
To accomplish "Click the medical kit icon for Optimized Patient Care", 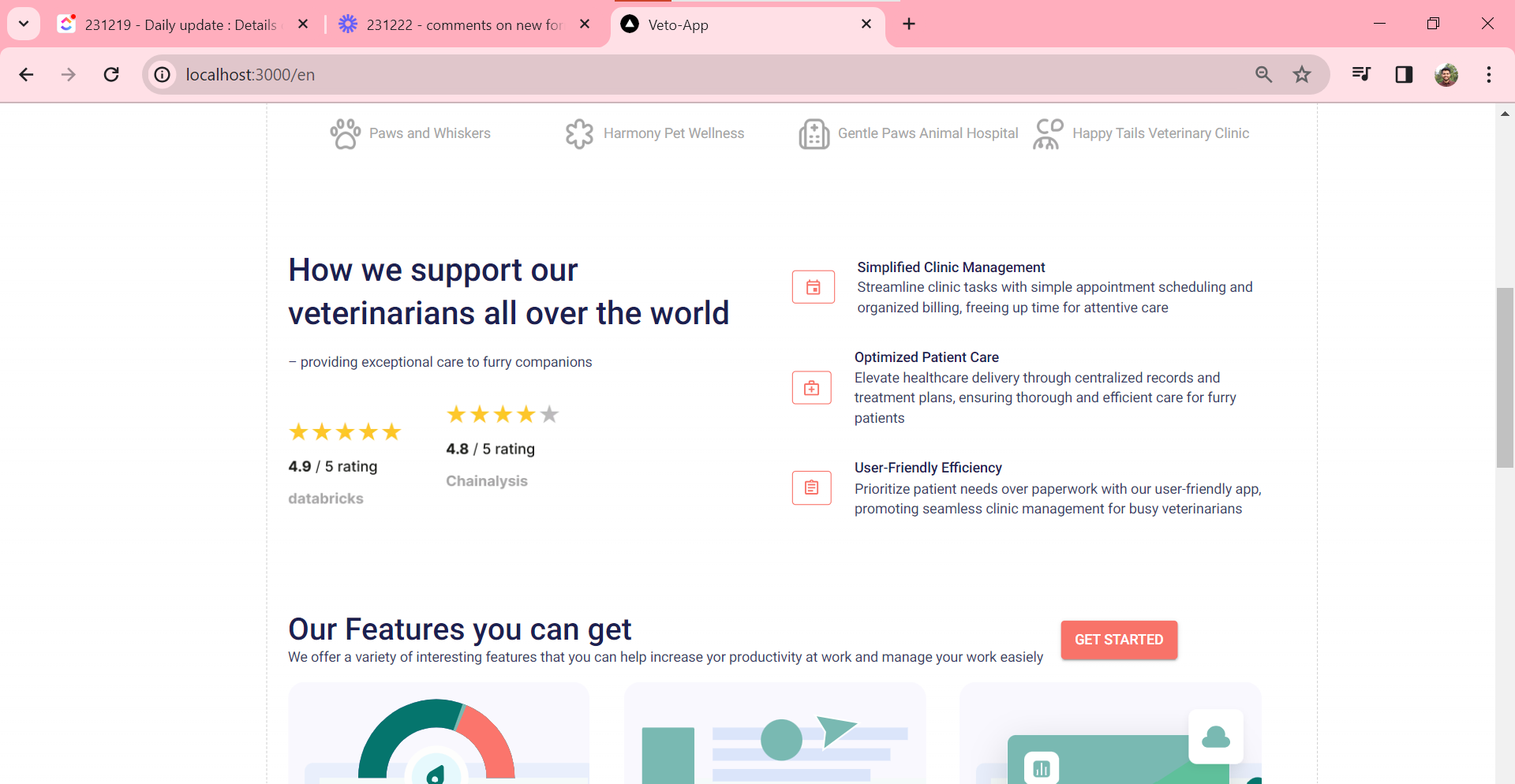I will tap(811, 388).
